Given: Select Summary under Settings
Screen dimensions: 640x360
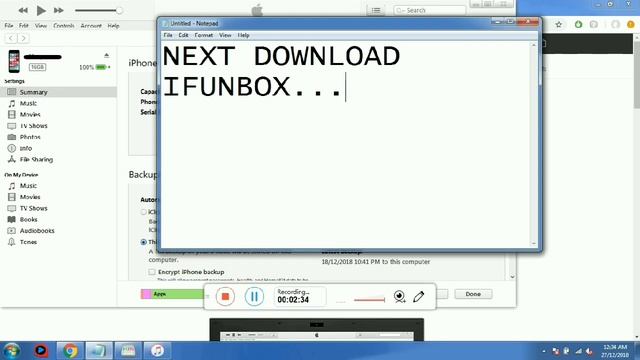Looking at the screenshot, I should [x=58, y=92].
